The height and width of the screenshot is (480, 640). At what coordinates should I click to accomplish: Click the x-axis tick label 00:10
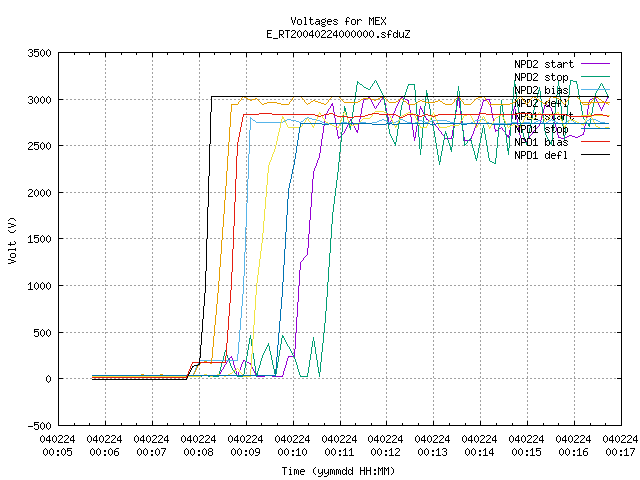point(292,453)
